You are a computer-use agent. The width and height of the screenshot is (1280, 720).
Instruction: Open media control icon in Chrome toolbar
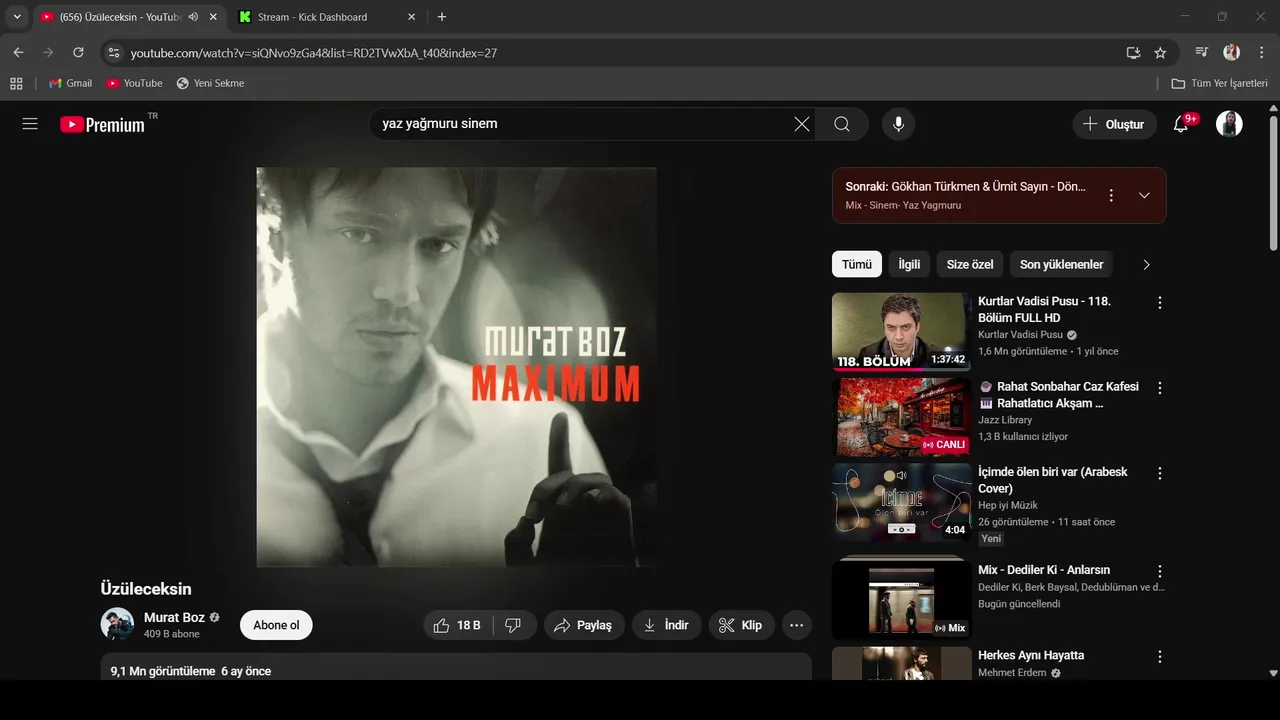click(x=1202, y=52)
